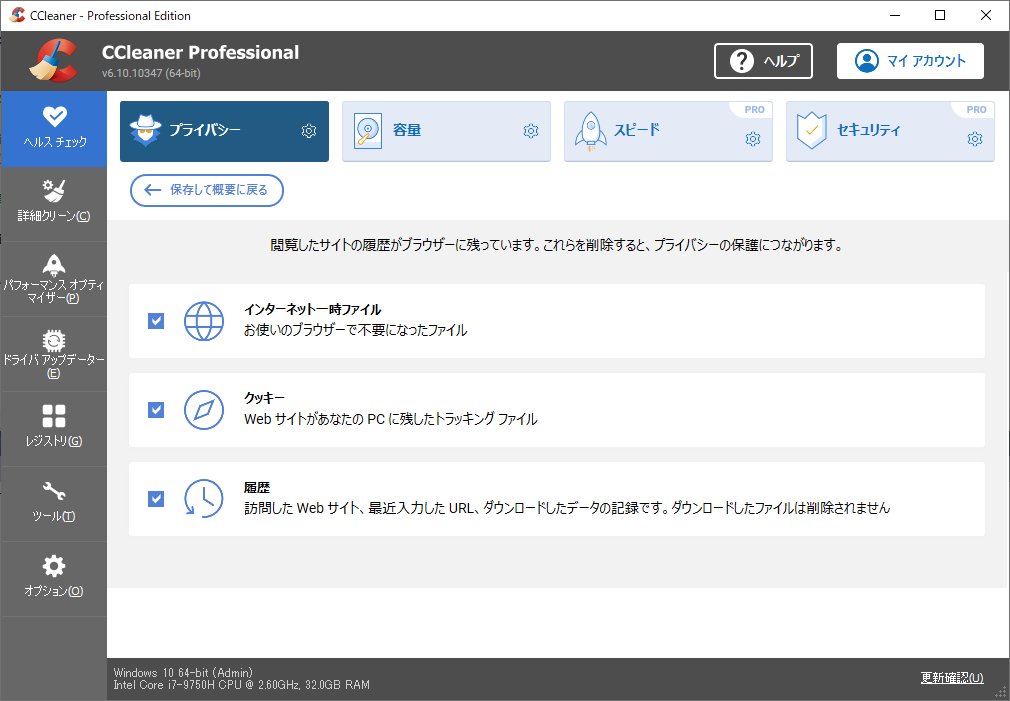Click the 更新確認 link

click(x=952, y=677)
